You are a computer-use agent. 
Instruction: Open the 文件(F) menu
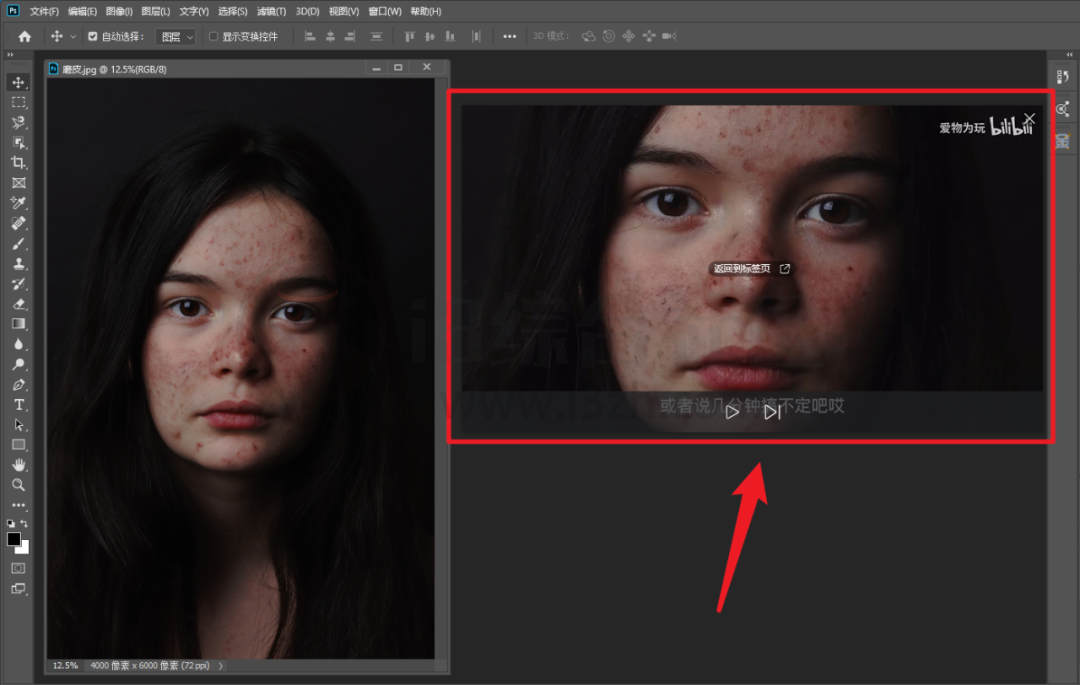45,12
